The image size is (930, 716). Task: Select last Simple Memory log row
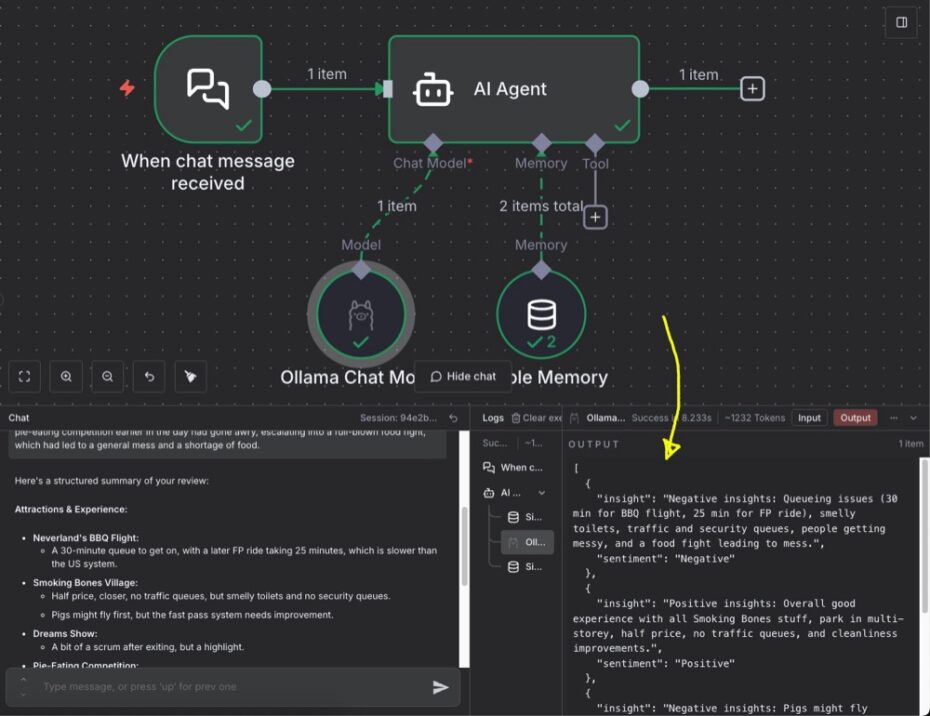click(x=527, y=567)
